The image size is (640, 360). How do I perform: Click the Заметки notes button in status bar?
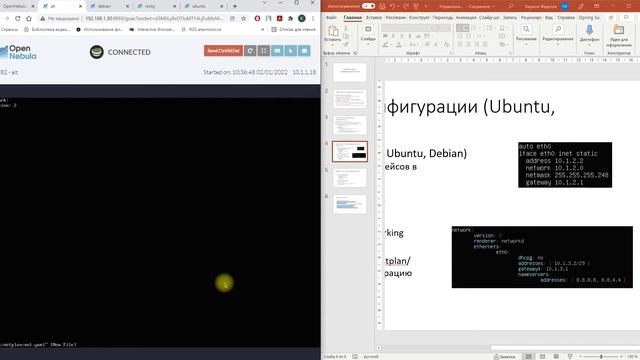click(505, 357)
